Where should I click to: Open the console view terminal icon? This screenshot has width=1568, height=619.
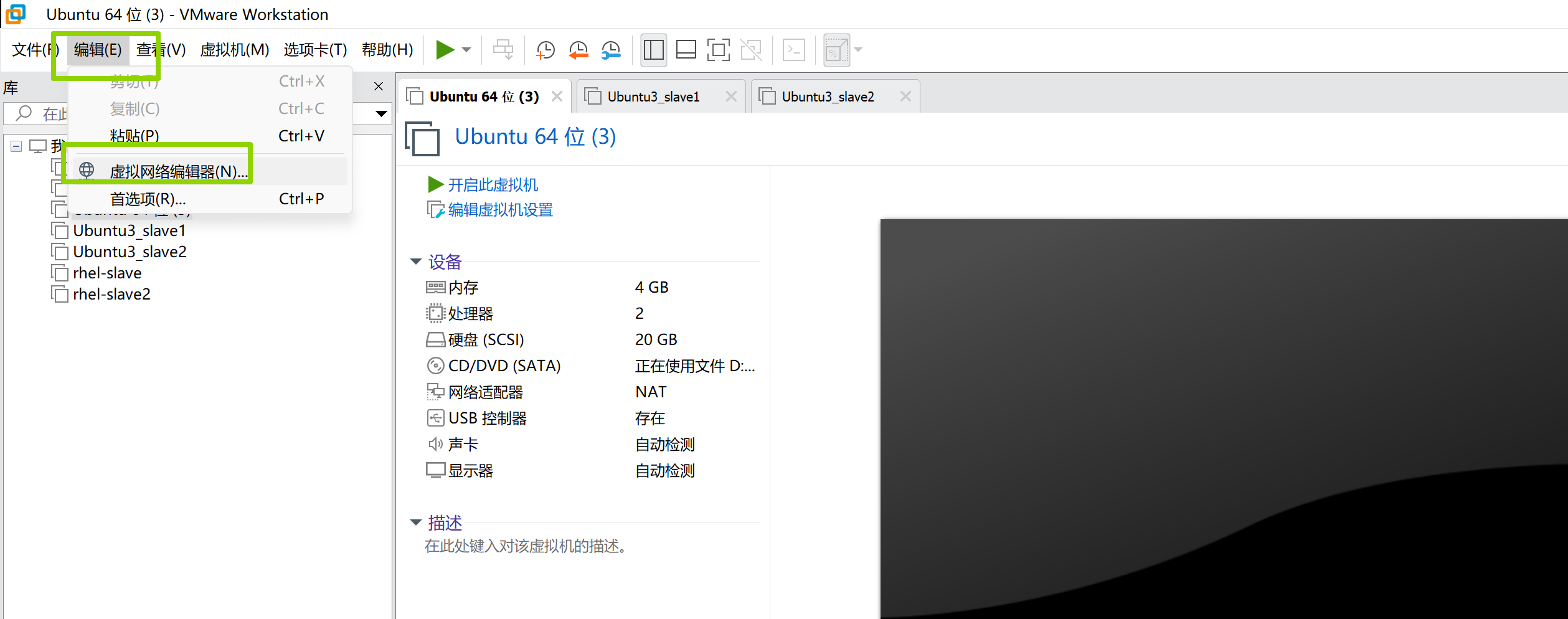pos(793,50)
